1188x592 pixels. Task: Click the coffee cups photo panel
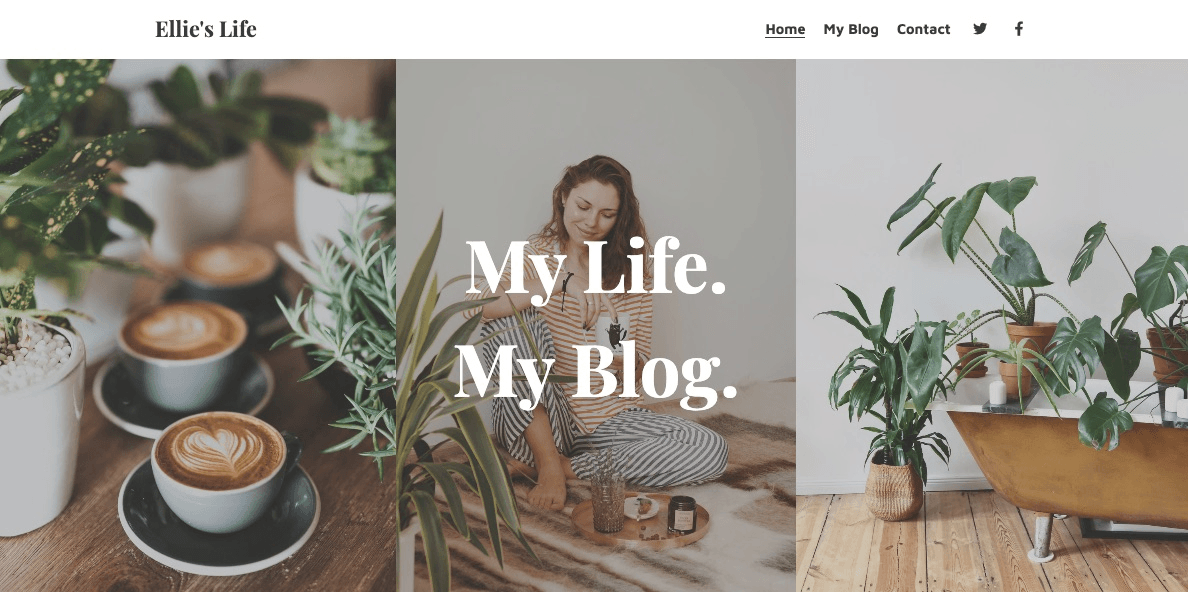coord(198,325)
